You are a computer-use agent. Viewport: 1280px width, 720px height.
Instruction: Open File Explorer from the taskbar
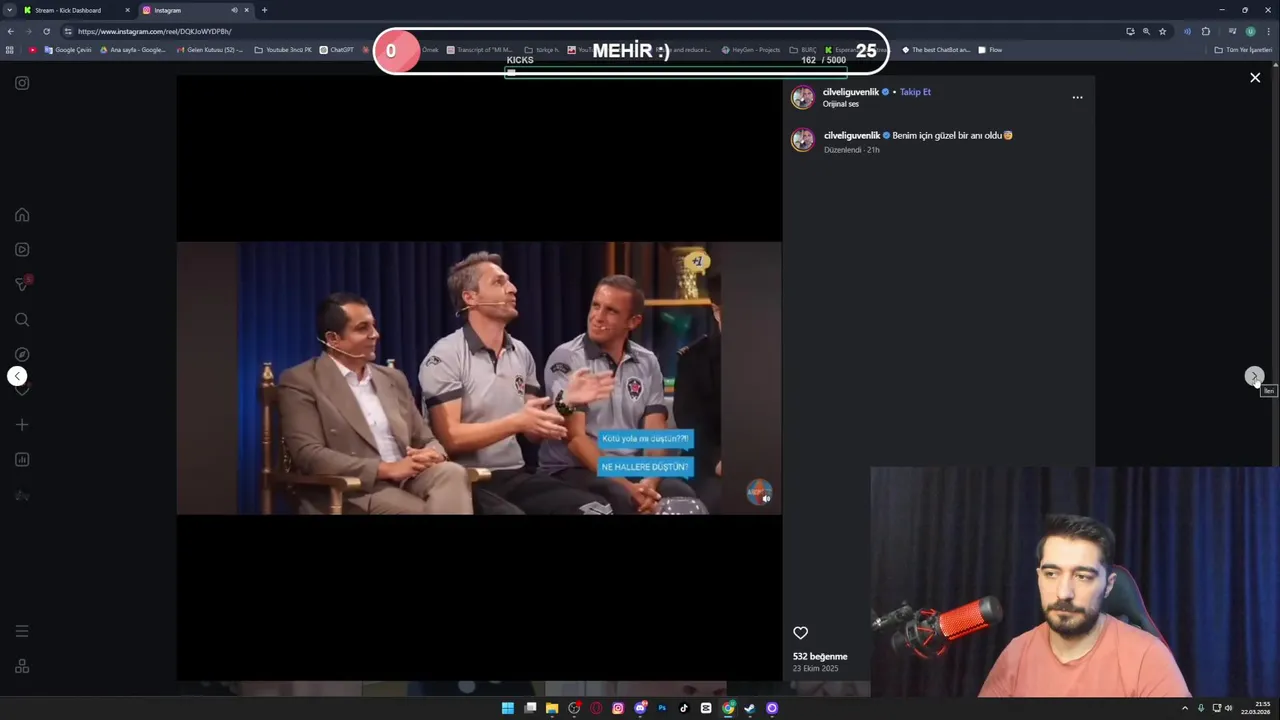point(552,708)
